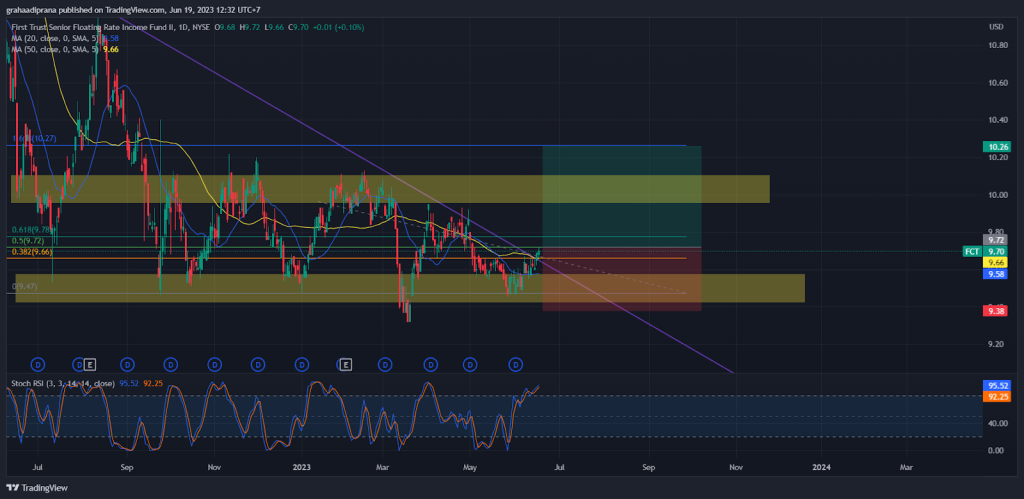Click the dividend marker above the Jul 2022 label
This screenshot has height=499, width=1024.
pyautogui.click(x=38, y=364)
